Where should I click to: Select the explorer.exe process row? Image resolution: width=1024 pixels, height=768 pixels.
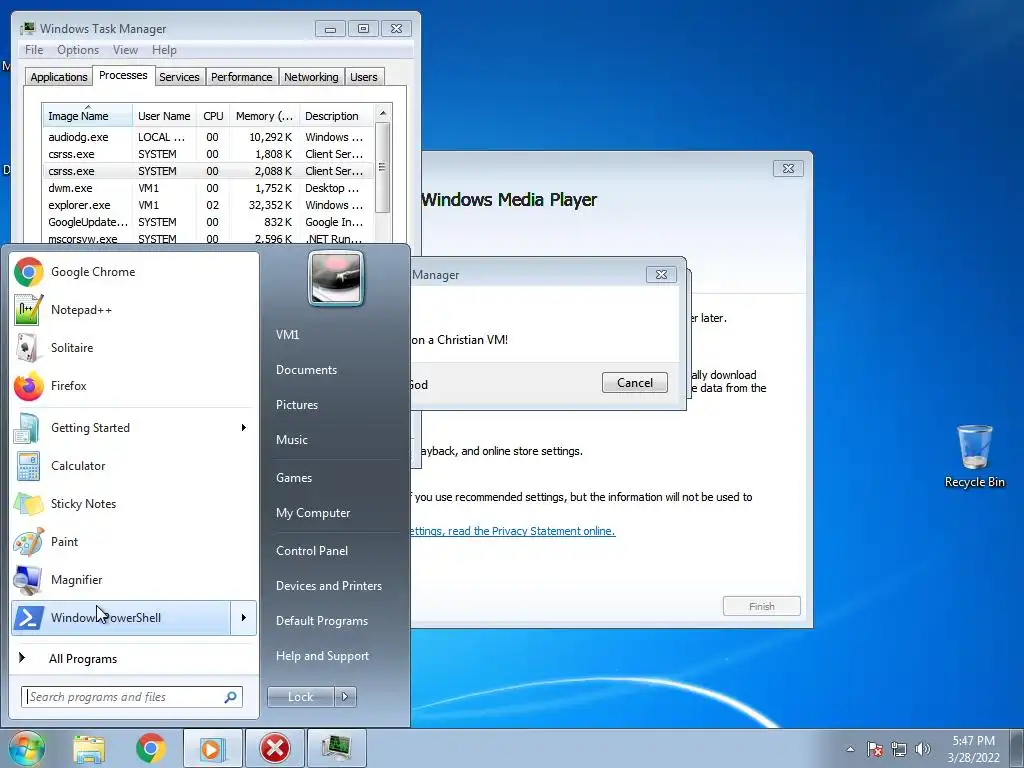(x=208, y=205)
